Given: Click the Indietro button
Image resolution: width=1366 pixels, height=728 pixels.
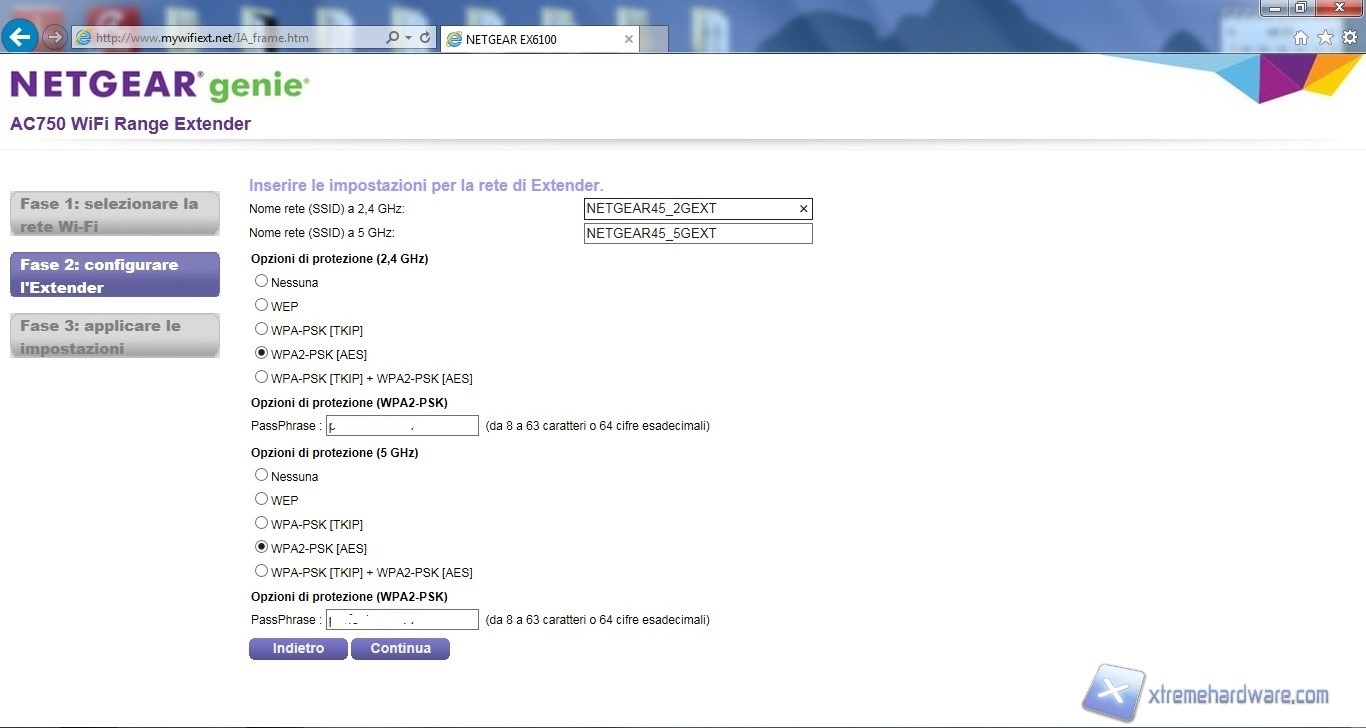Looking at the screenshot, I should click(x=298, y=649).
